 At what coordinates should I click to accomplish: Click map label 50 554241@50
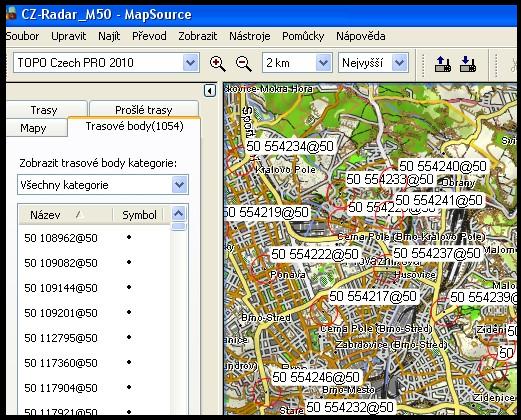pyautogui.click(x=439, y=200)
